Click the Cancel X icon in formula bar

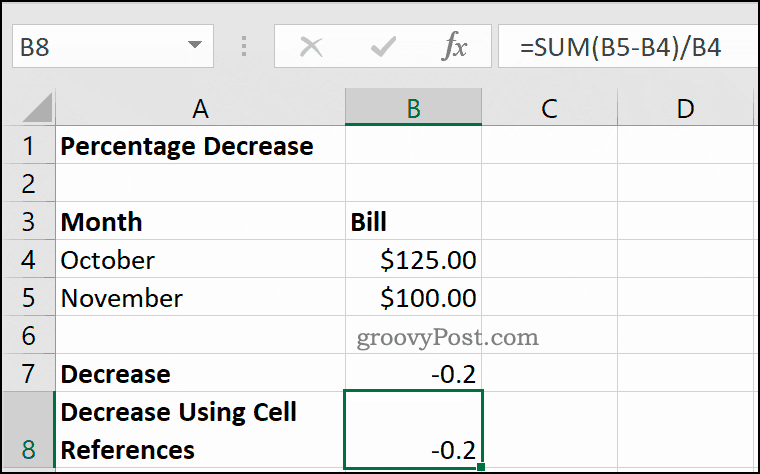[x=311, y=47]
